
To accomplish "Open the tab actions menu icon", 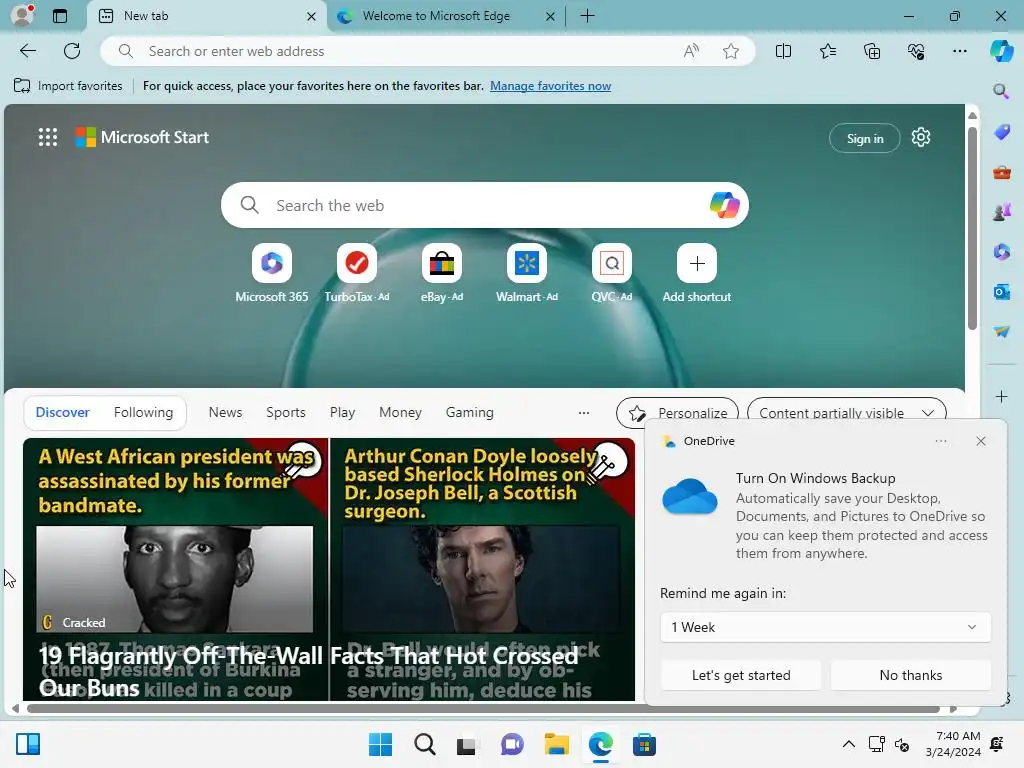I will 60,16.
